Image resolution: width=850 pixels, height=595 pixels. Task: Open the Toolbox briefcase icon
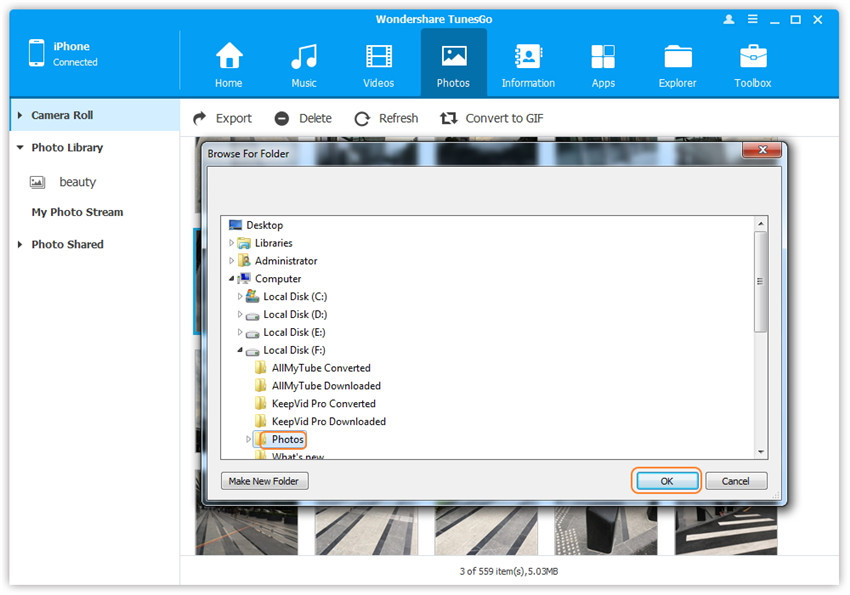[753, 57]
